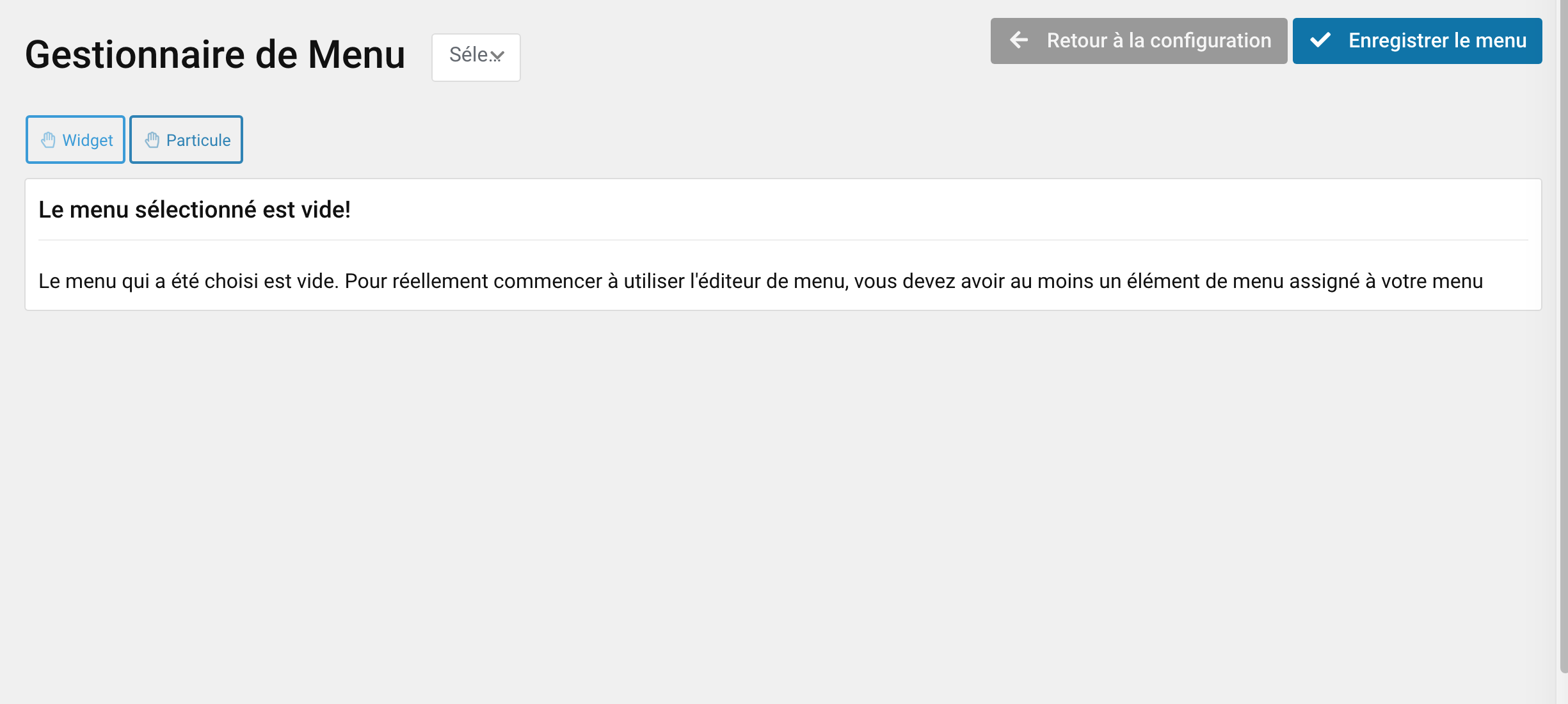Click "Retour à la configuration"

point(1138,40)
